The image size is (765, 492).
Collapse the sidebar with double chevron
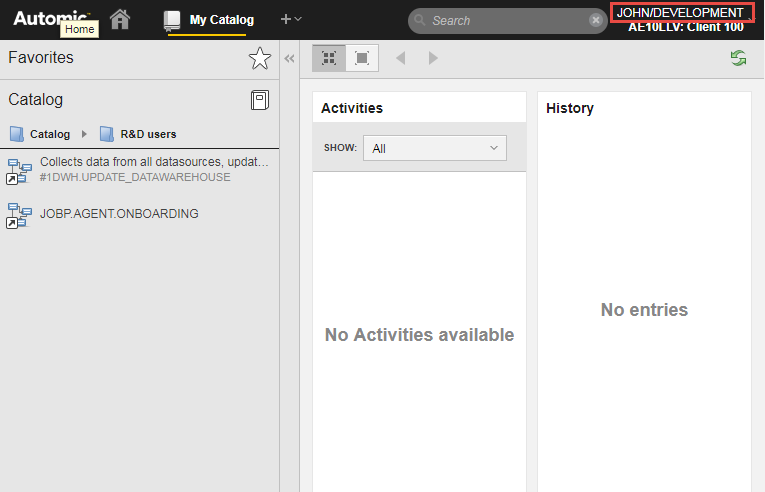click(x=289, y=59)
